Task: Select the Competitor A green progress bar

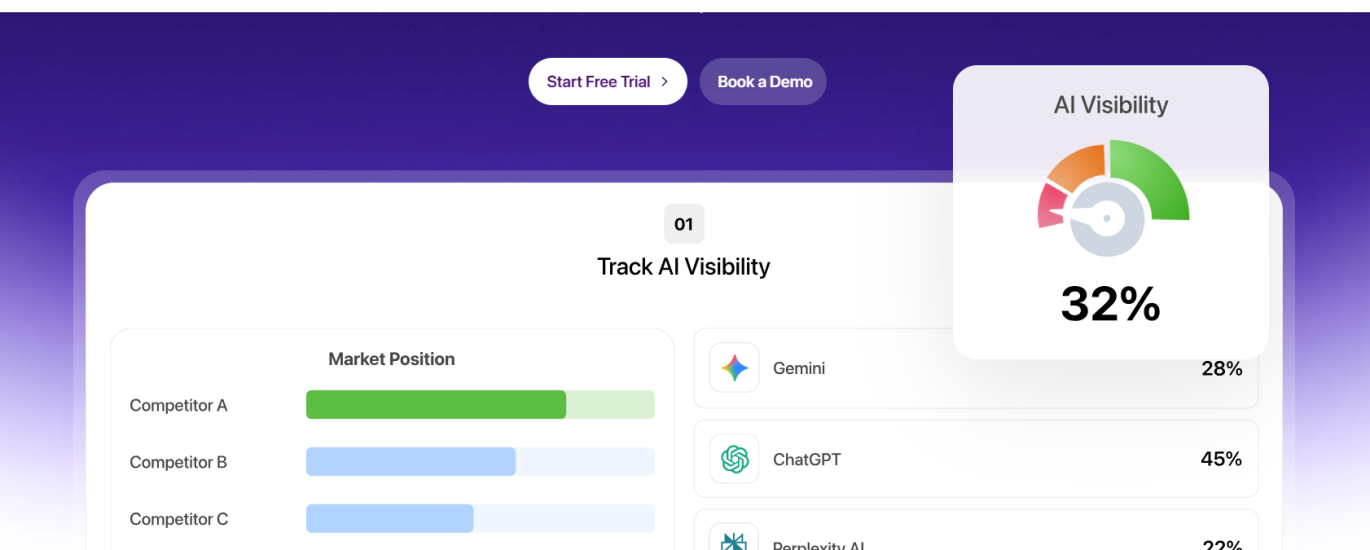Action: tap(436, 405)
